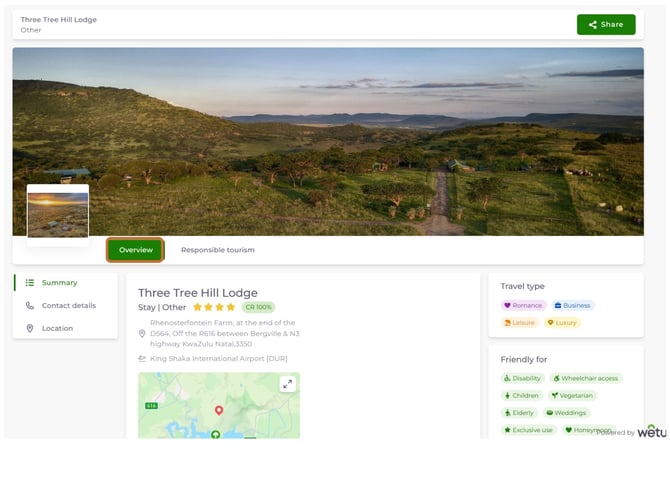Viewport: 670px width, 482px height.
Task: Click the wetu logo
Action: point(652,431)
